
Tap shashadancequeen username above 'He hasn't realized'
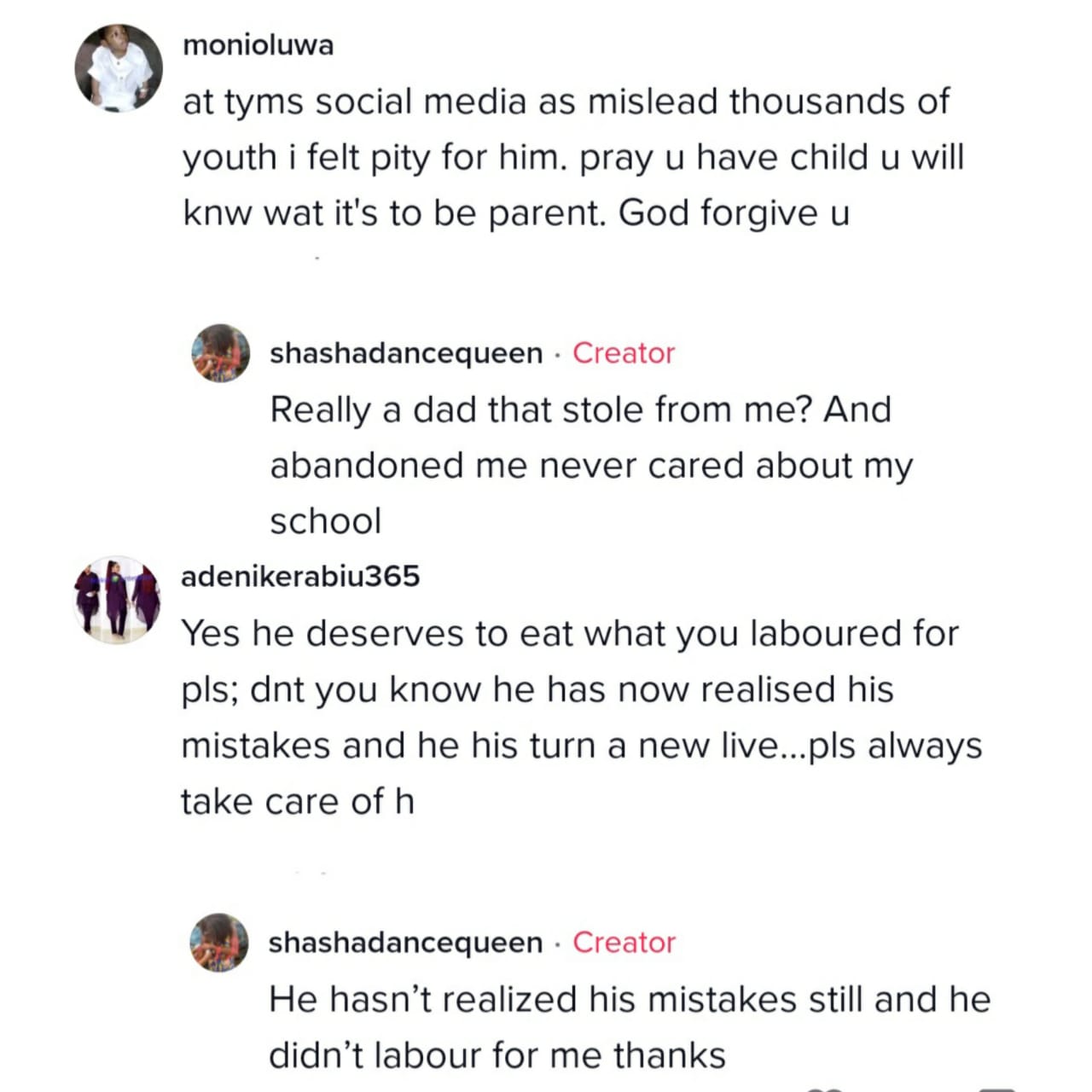(405, 943)
